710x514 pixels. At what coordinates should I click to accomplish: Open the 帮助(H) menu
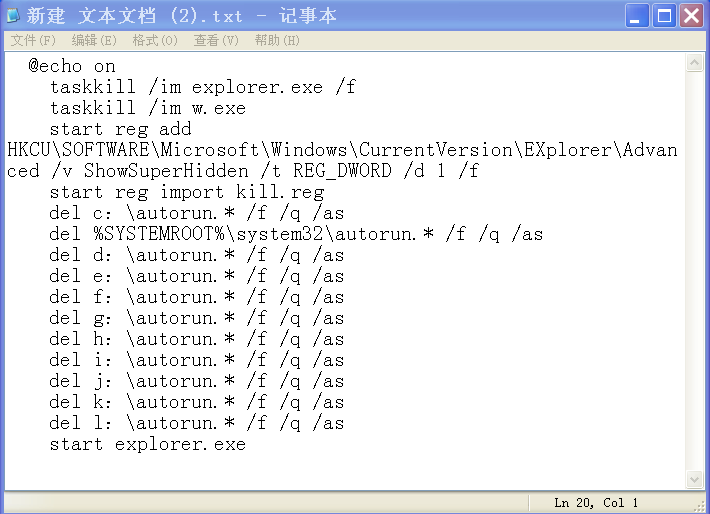277,40
